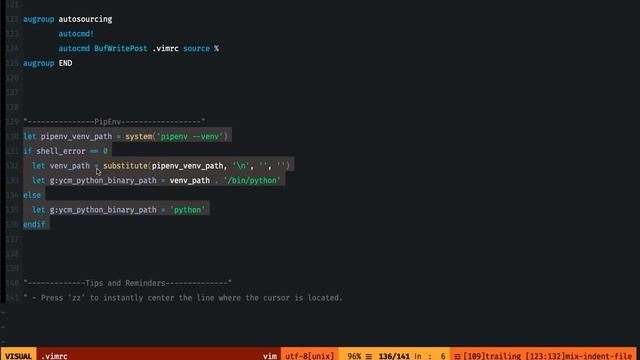Viewport: 640px width, 360px height.
Task: Click '.vimrc' pattern in autocmd line
Action: point(165,48)
